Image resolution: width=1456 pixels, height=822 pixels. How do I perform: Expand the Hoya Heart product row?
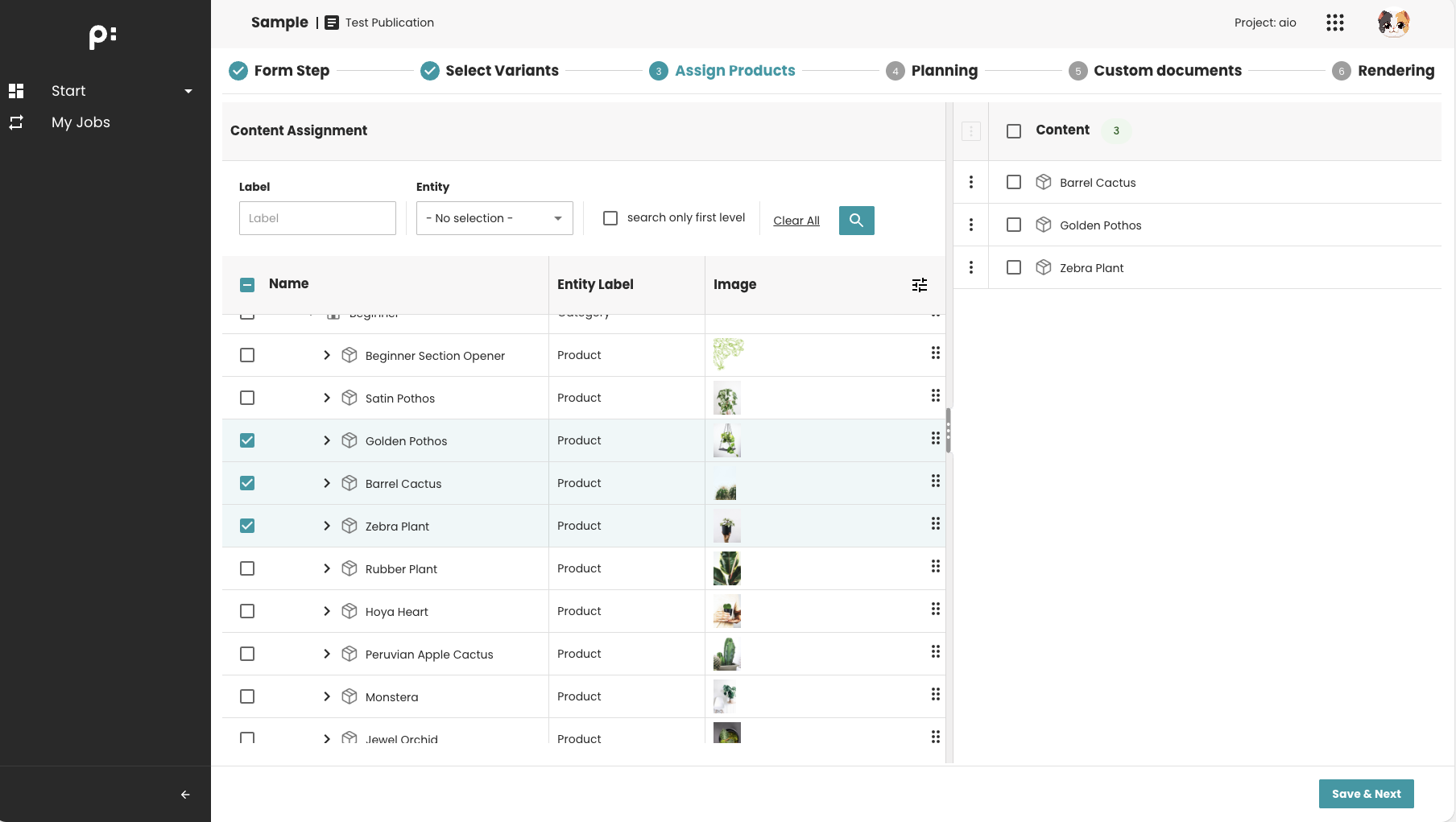[327, 610]
